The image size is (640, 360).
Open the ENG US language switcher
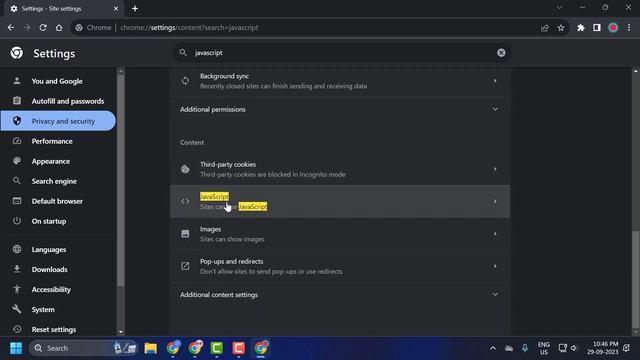tap(544, 348)
